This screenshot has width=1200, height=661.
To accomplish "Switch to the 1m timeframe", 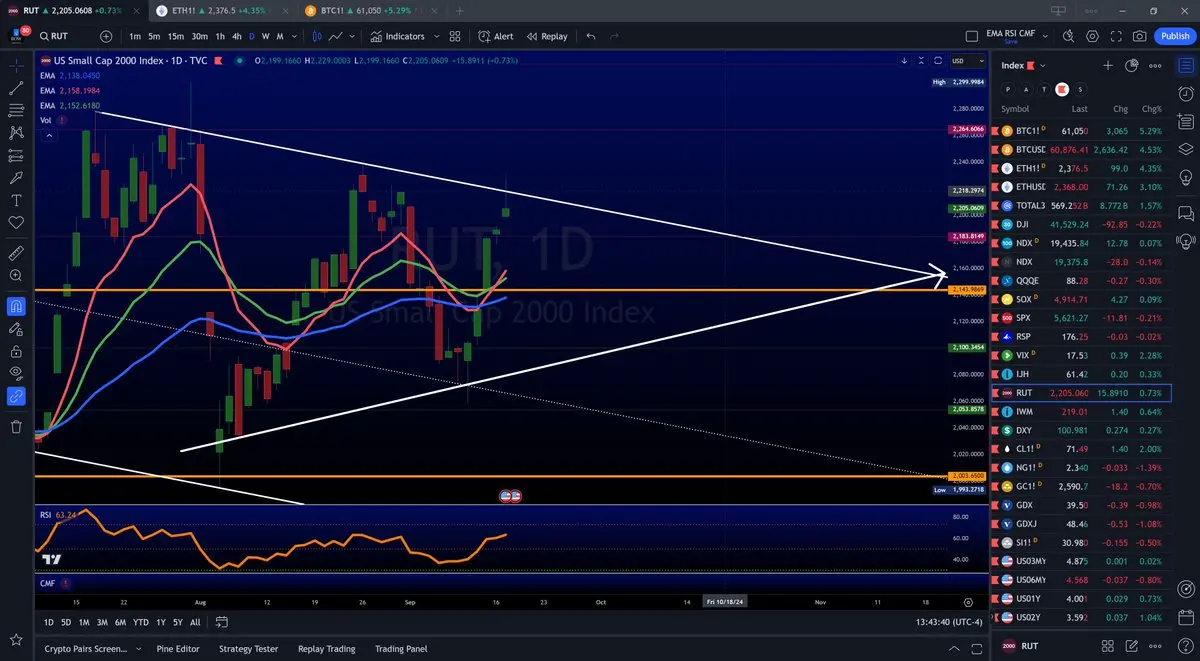I will 135,36.
